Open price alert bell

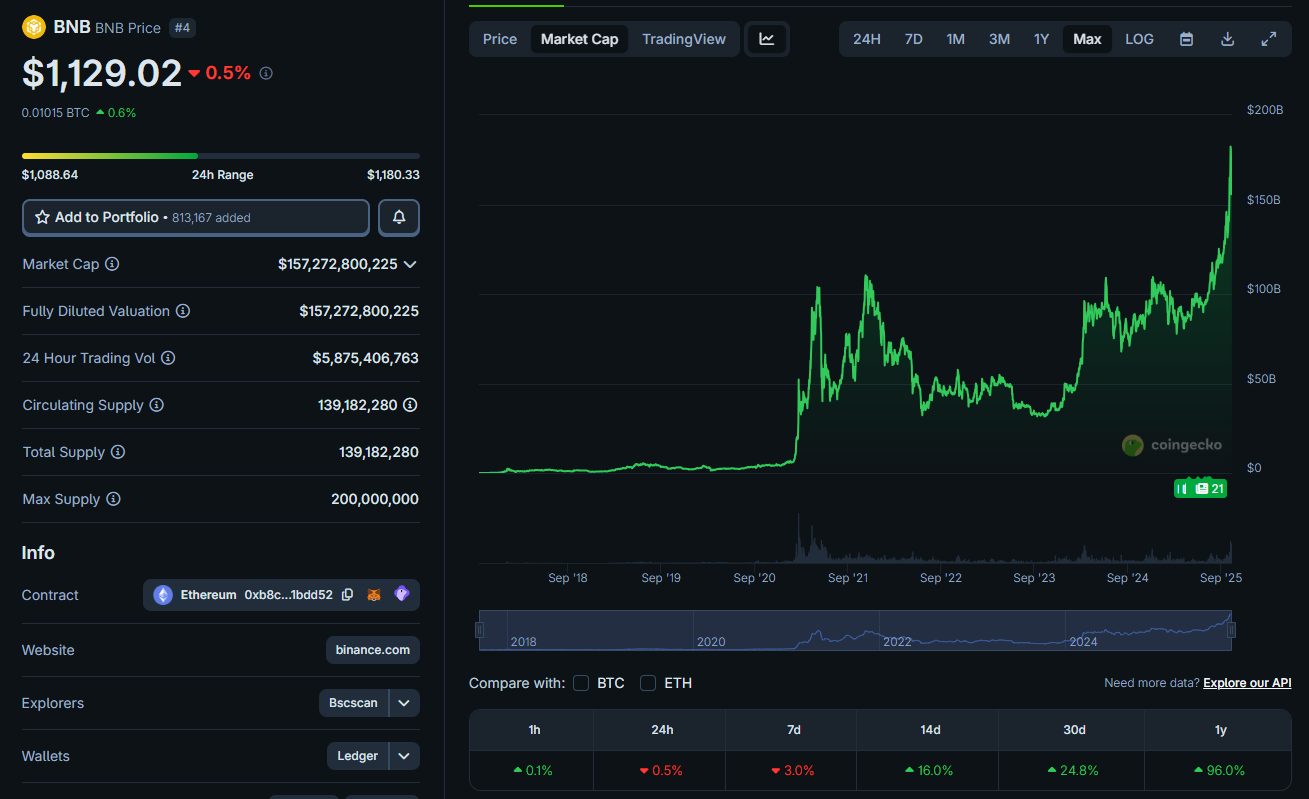(399, 217)
